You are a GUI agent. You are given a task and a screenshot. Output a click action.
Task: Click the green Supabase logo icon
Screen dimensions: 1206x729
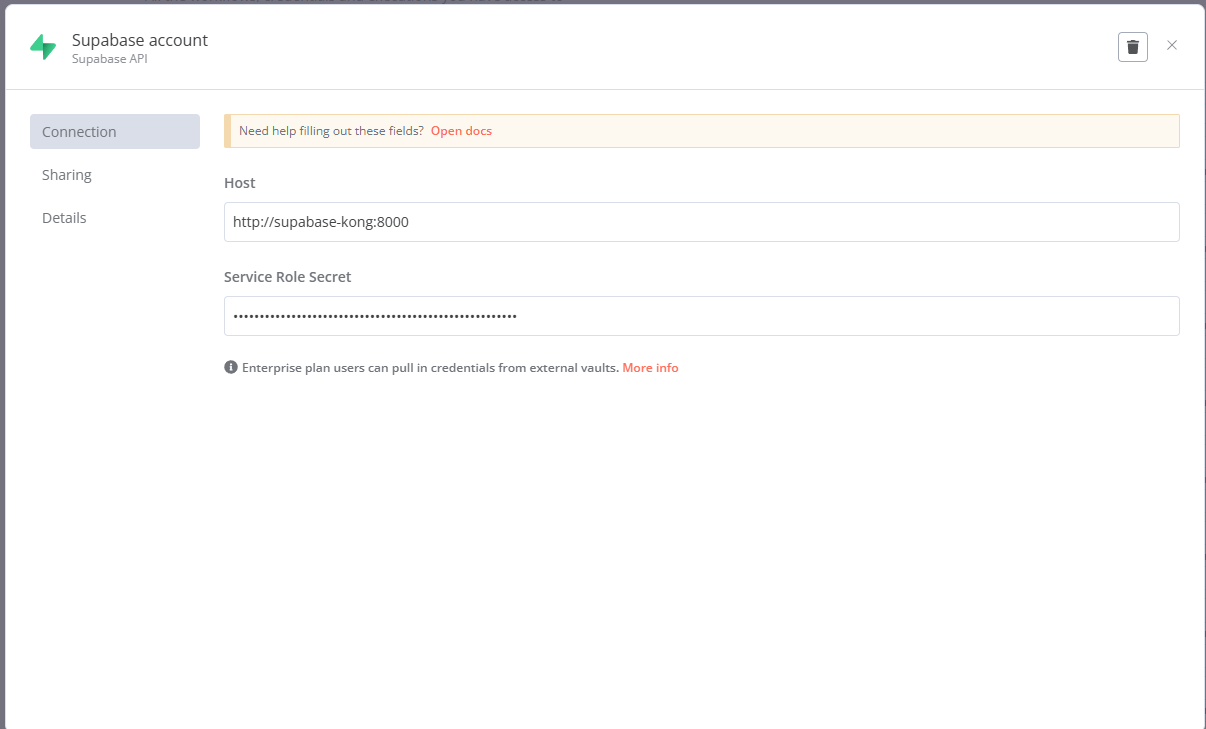click(x=43, y=47)
